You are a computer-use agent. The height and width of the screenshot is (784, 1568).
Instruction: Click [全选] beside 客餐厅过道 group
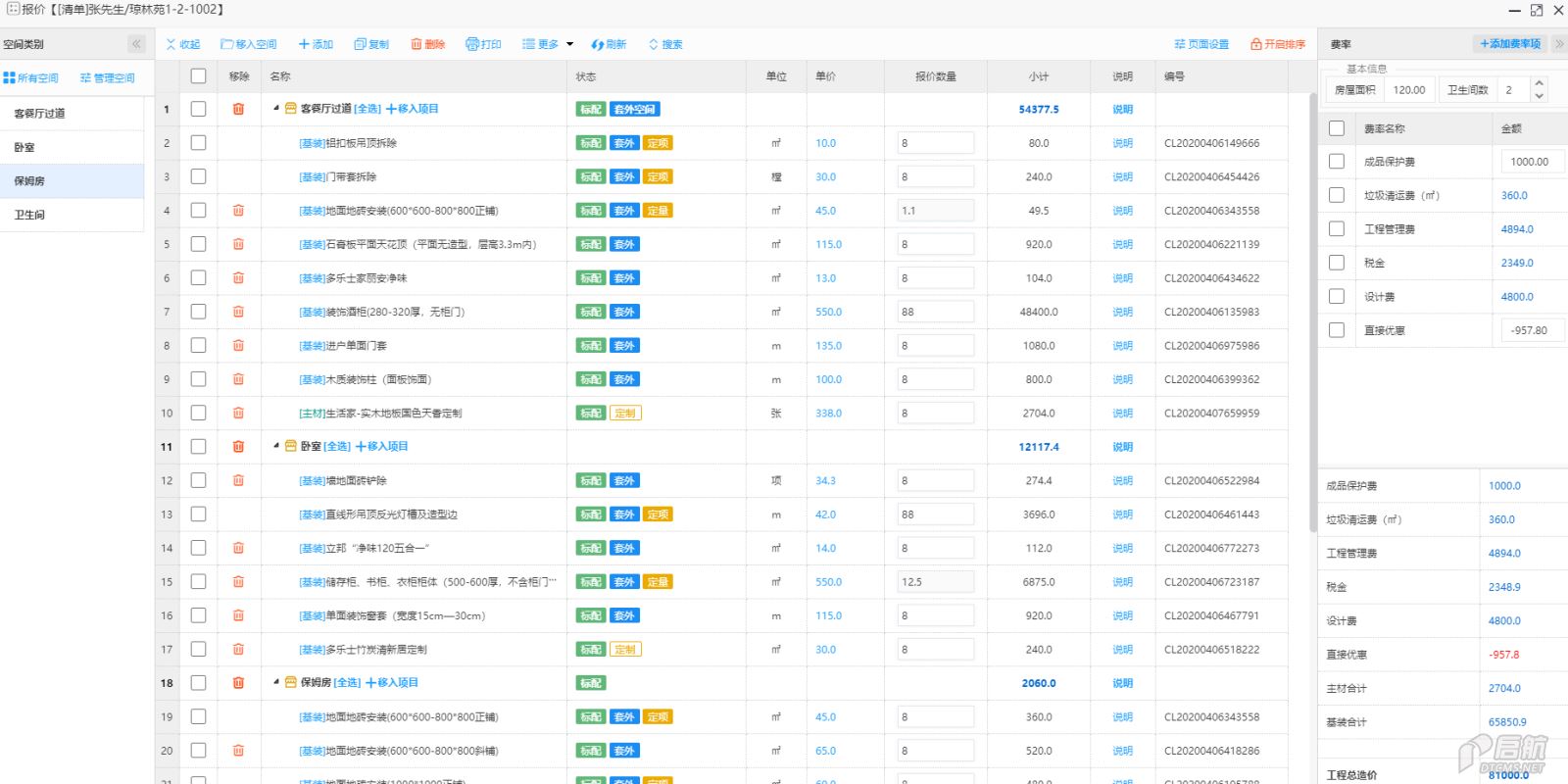[x=367, y=109]
